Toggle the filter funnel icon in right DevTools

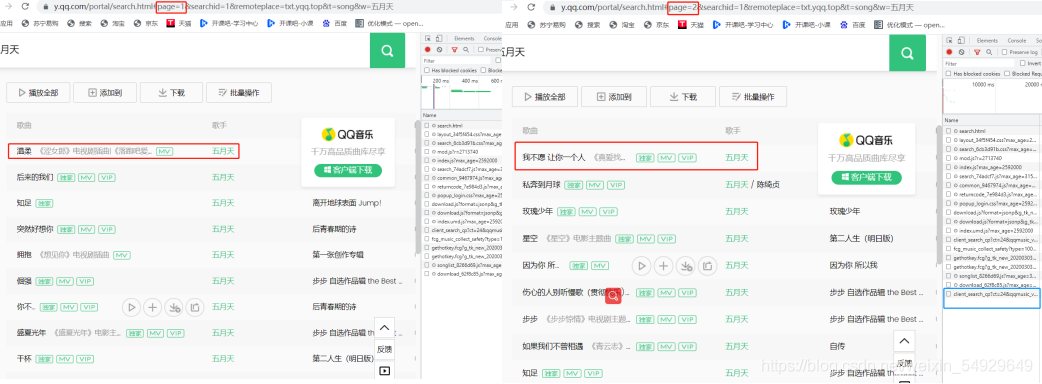tap(976, 52)
